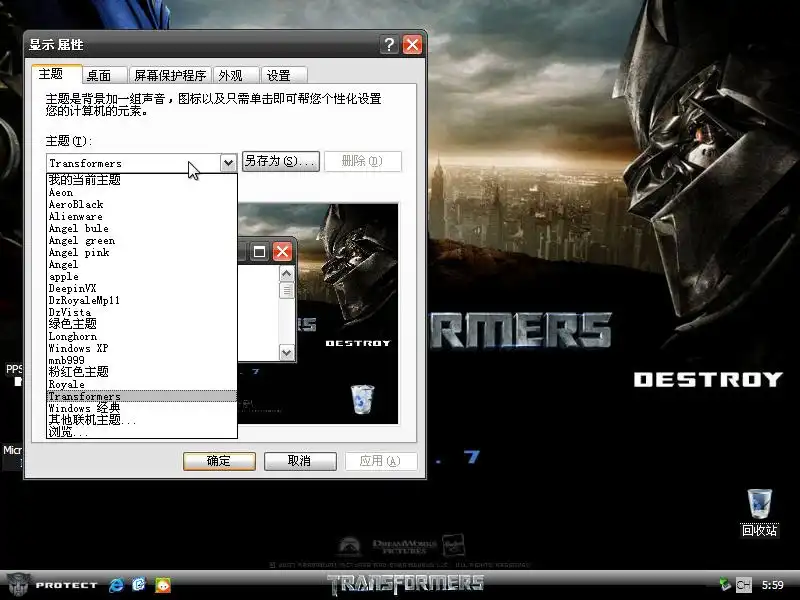Click the PPS desktop shortcut

click(14, 373)
